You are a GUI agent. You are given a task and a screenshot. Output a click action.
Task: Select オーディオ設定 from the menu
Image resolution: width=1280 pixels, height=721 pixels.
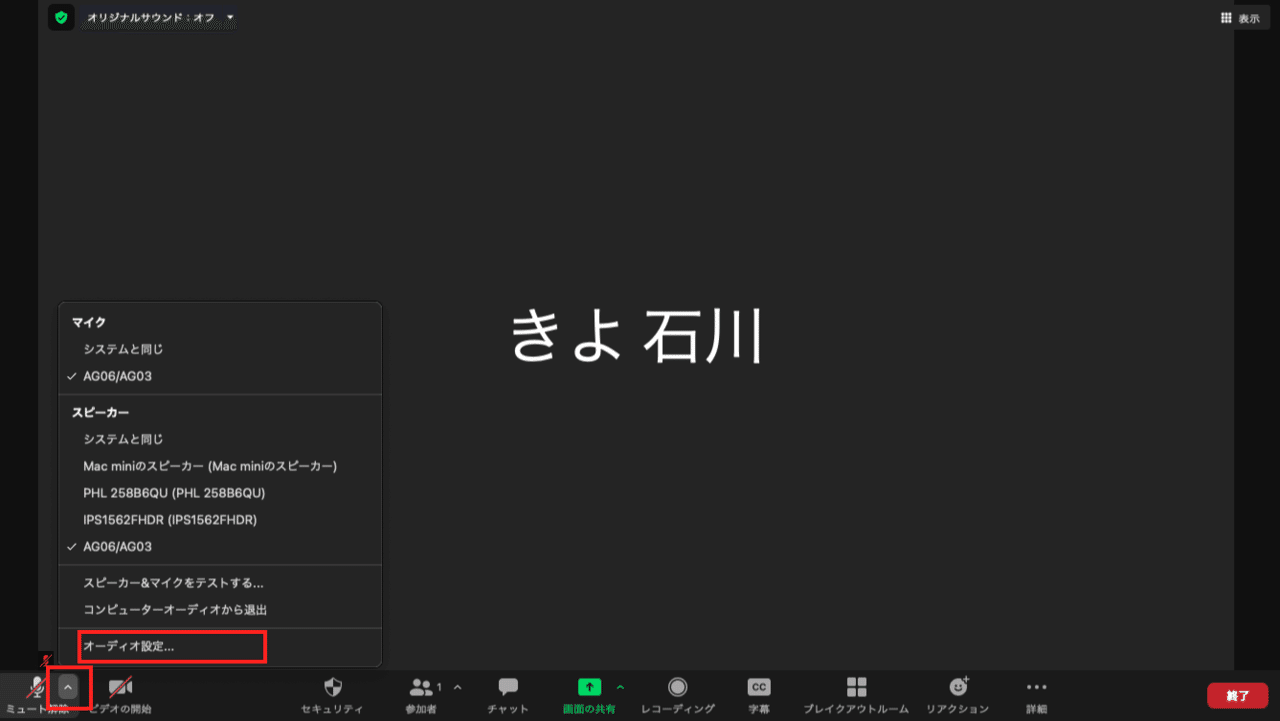(x=130, y=647)
